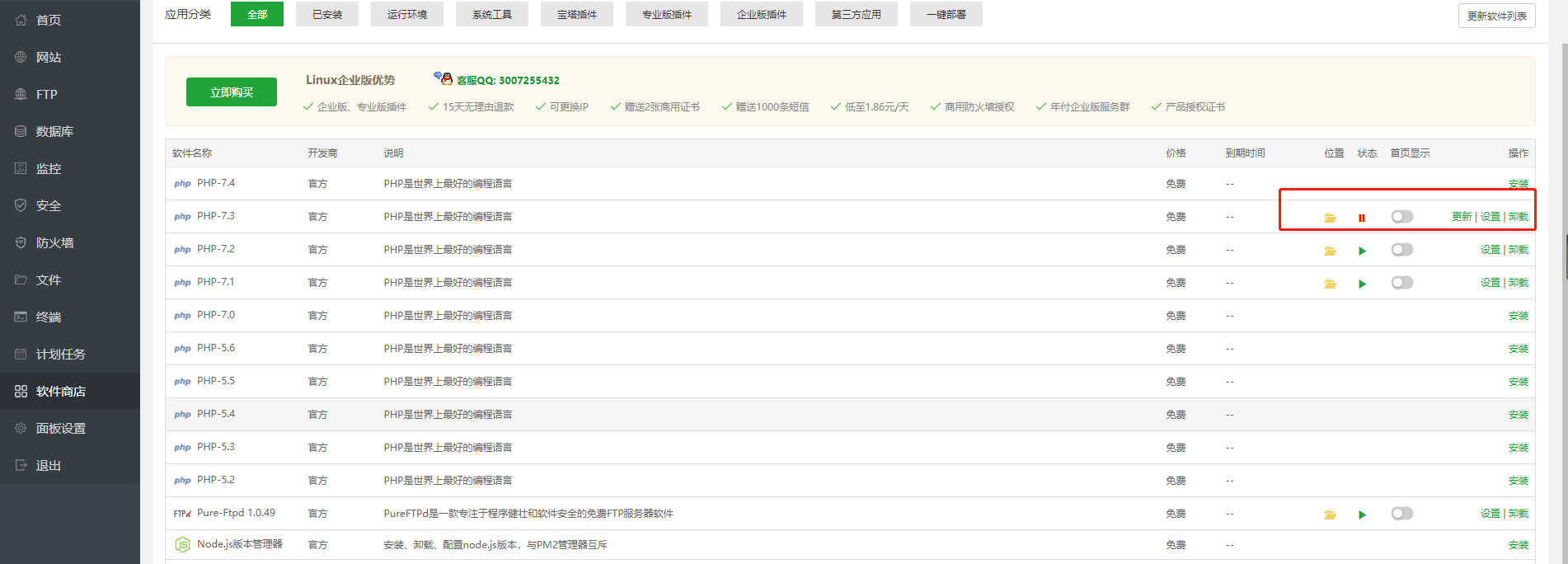The height and width of the screenshot is (564, 1568).
Task: Click the PHP-7.2 green running status icon
Action: (1362, 251)
